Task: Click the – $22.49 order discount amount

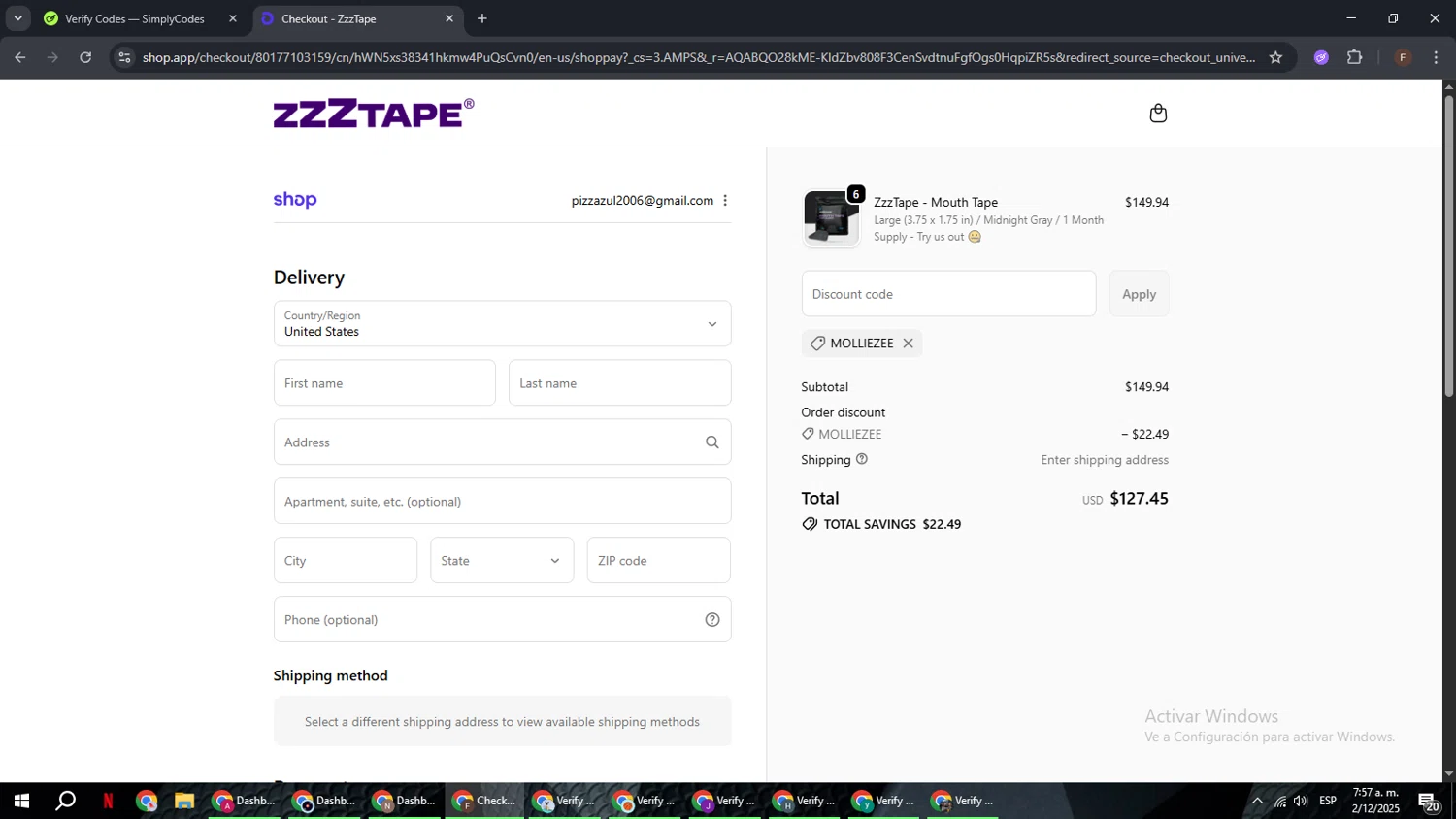Action: [1144, 434]
